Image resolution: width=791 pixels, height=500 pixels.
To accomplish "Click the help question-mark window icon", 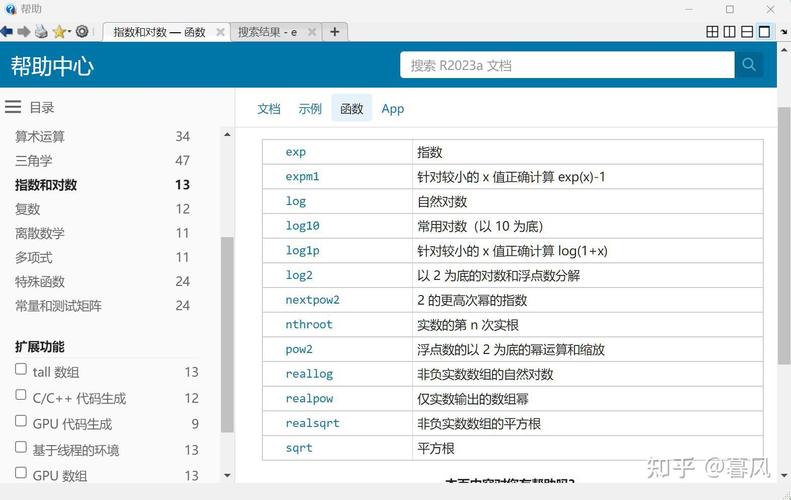I will 11,9.
